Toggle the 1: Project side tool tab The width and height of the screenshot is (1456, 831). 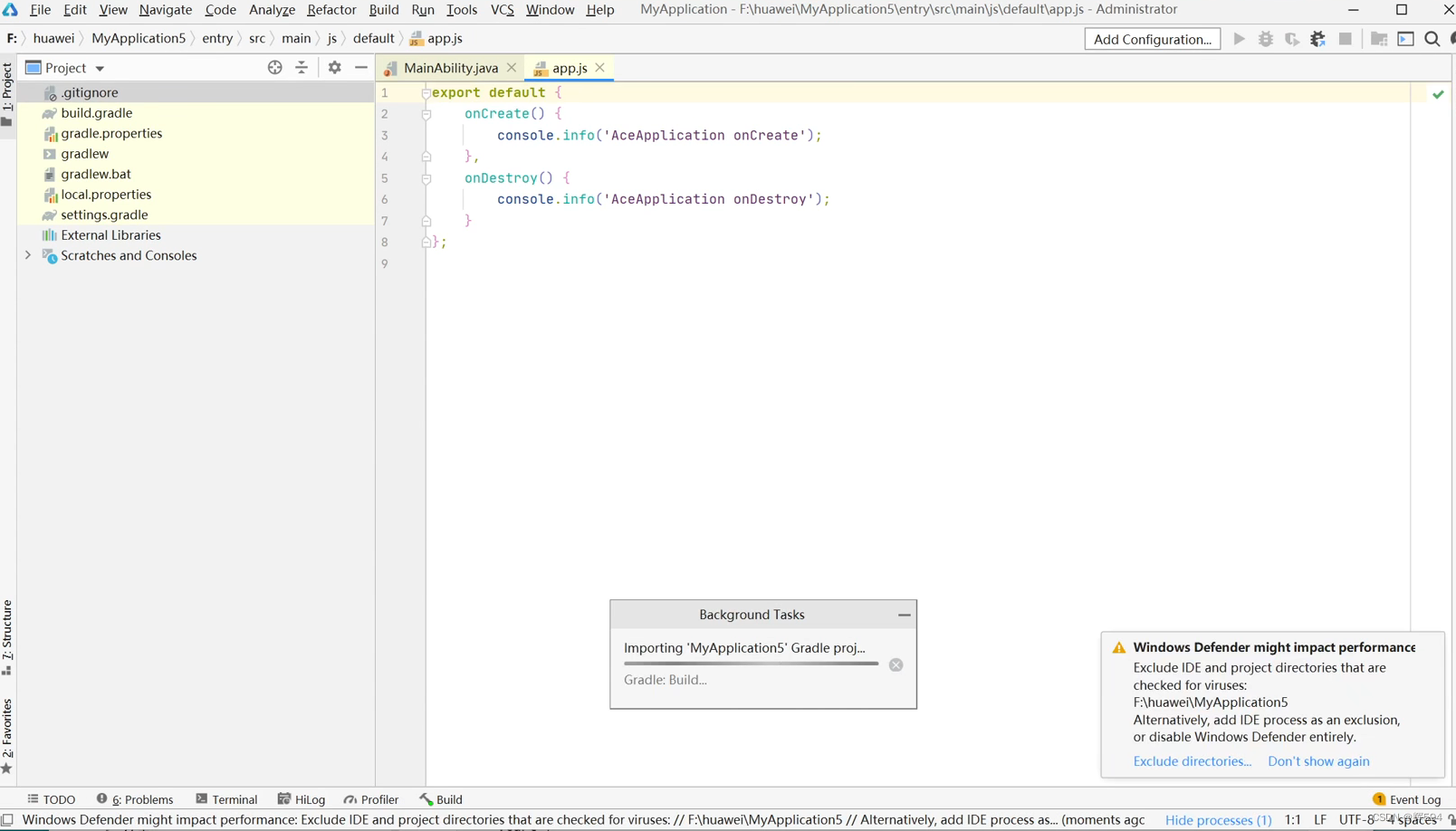pyautogui.click(x=7, y=94)
